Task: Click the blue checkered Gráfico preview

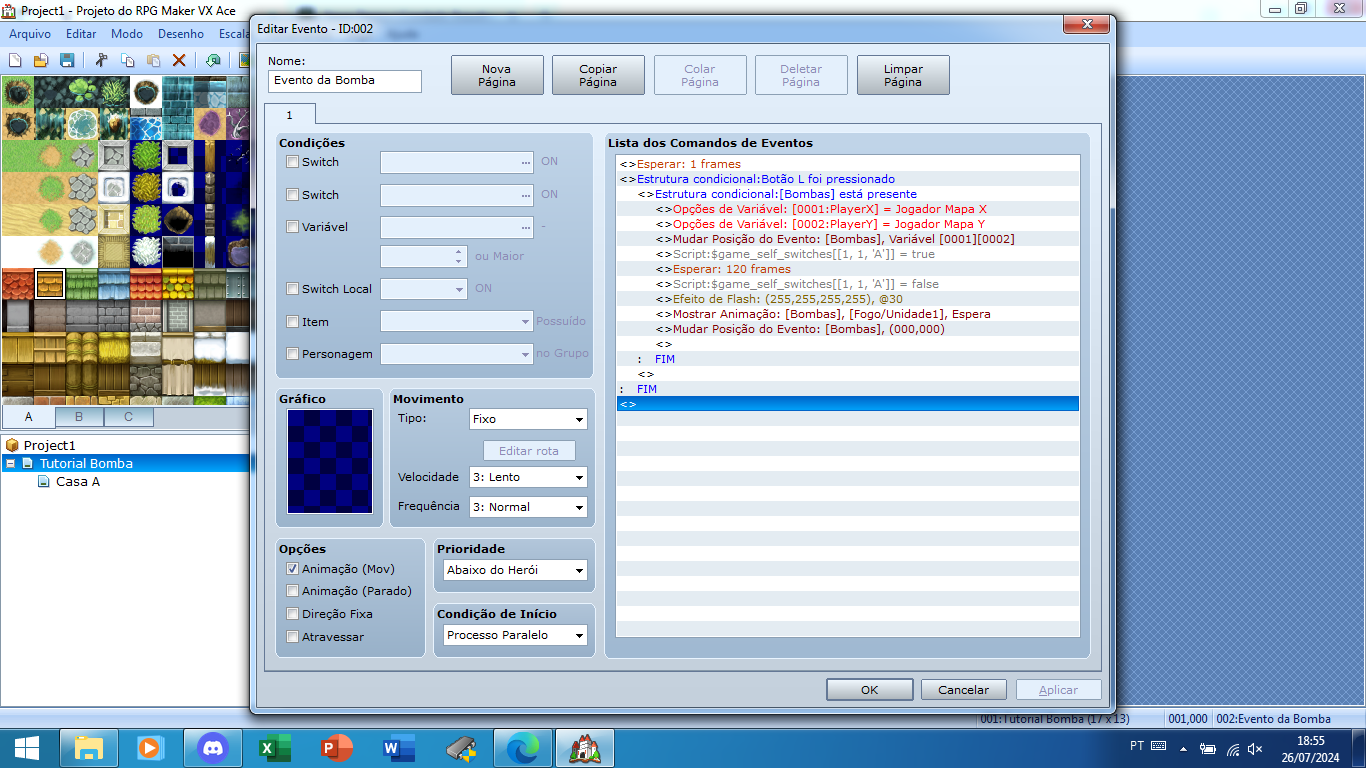Action: (x=330, y=461)
